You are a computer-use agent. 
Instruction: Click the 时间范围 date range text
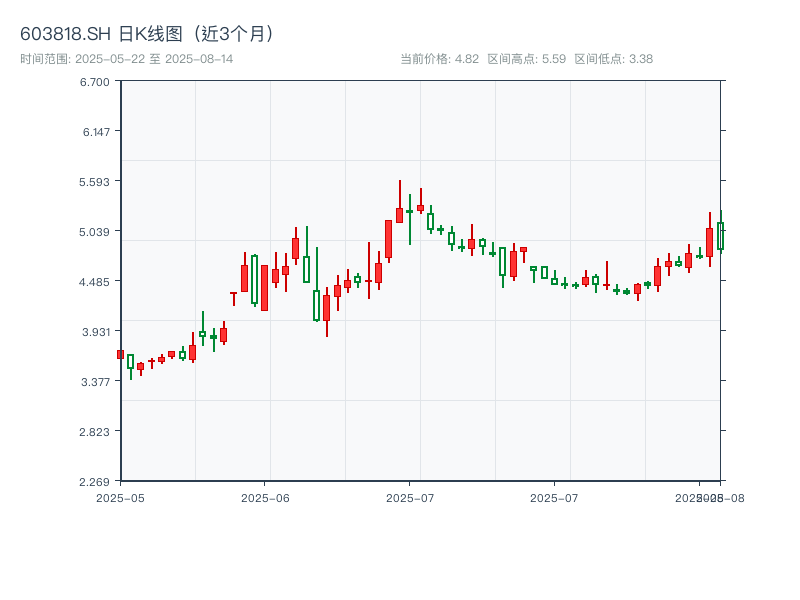[x=127, y=59]
